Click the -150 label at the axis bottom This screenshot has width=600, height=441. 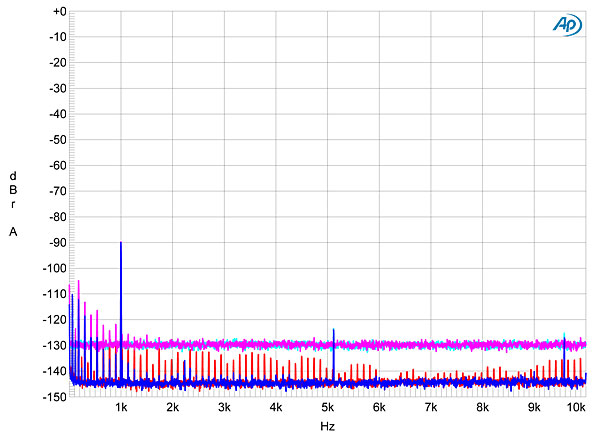point(52,397)
